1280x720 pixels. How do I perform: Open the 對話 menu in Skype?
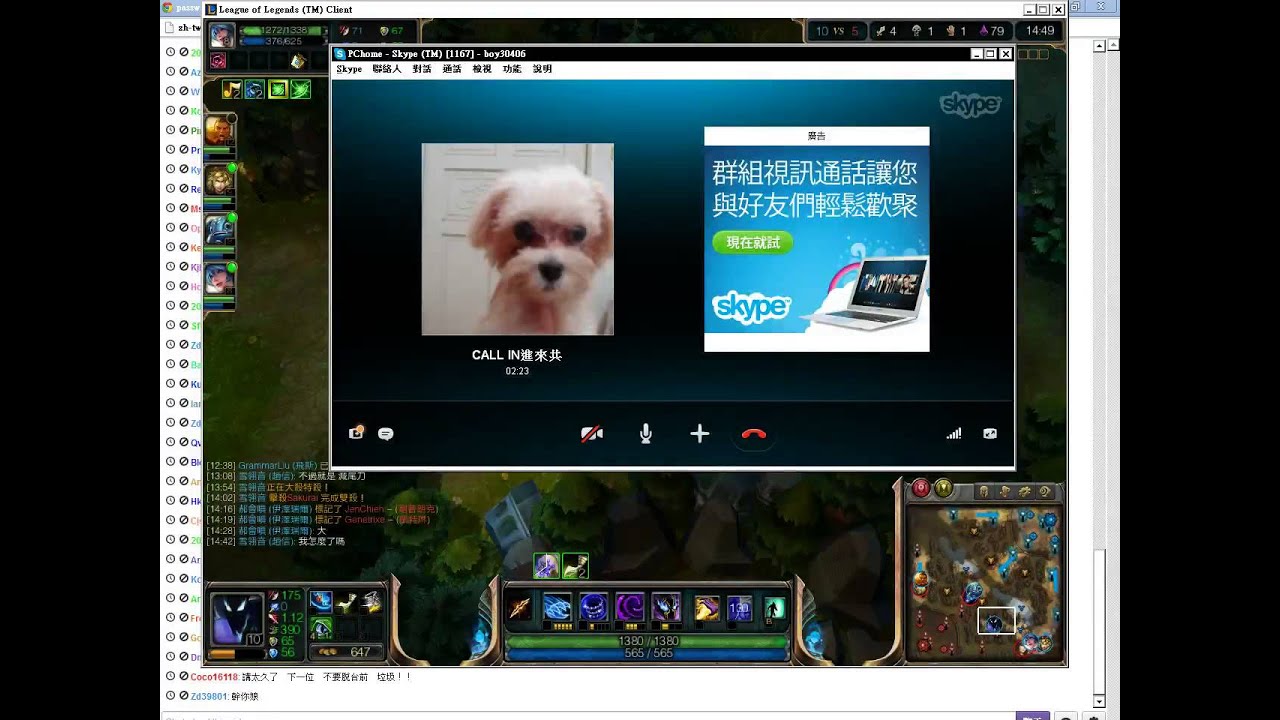(422, 70)
